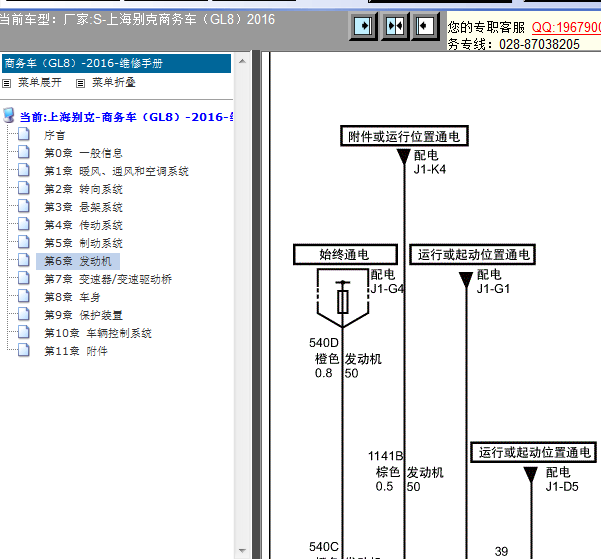Image resolution: width=601 pixels, height=559 pixels.
Task: Click the page icon beside 第1章
Action: click(x=24, y=170)
